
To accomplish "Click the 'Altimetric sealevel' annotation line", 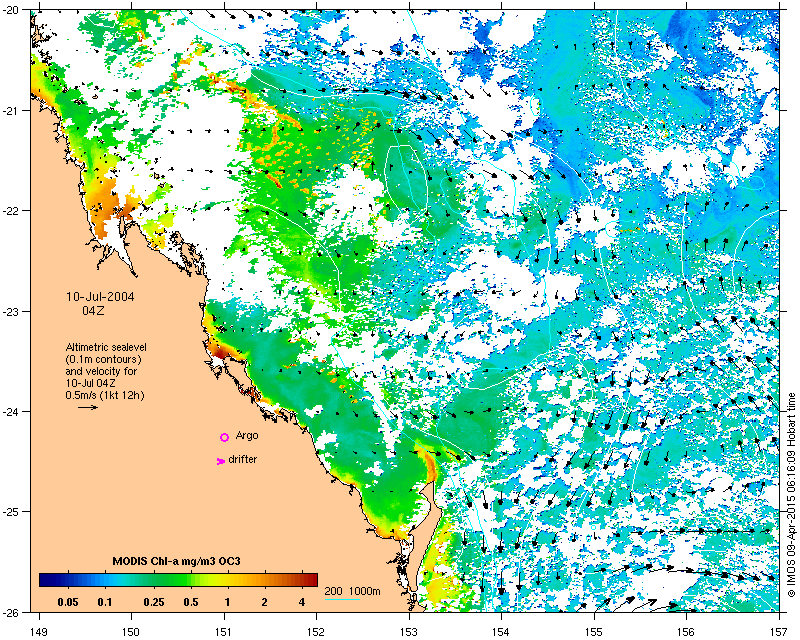I will click(106, 347).
